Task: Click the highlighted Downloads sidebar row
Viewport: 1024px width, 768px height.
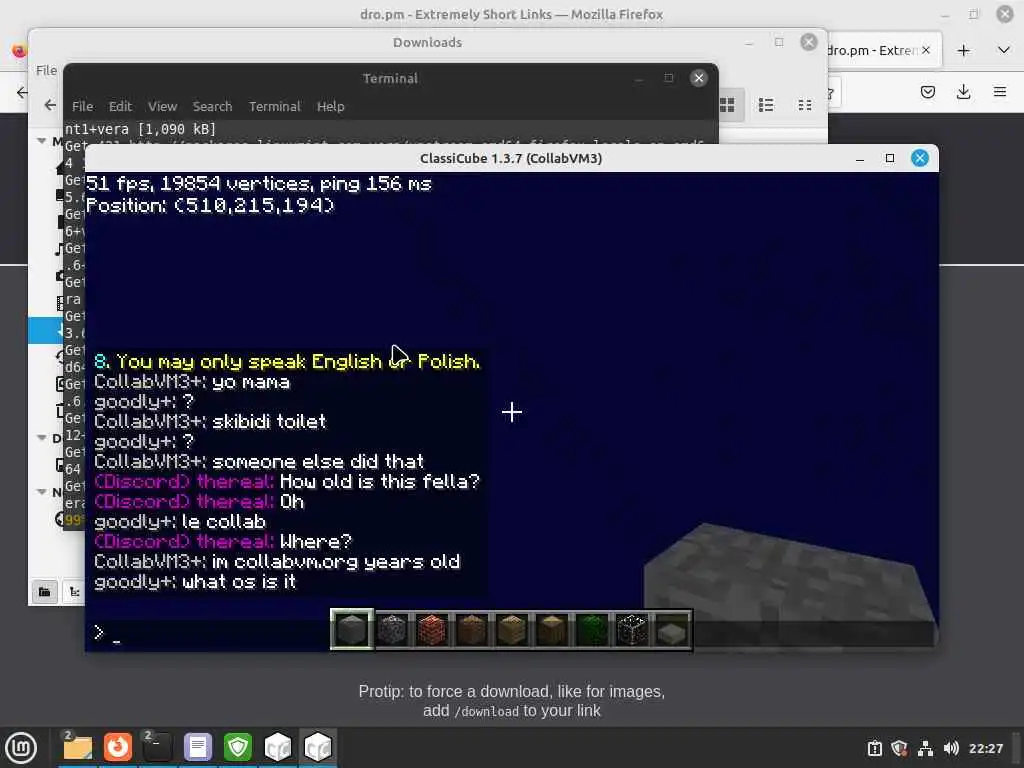Action: pos(45,330)
